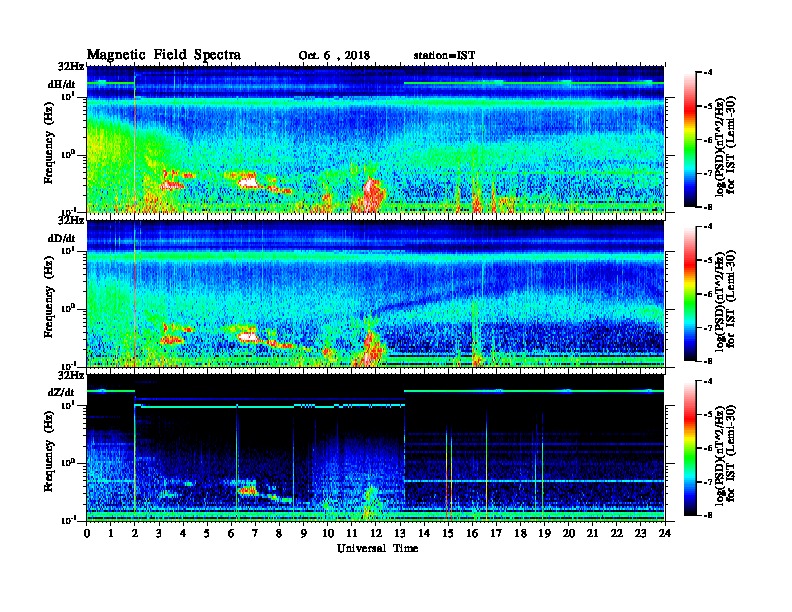Viewport: 792px width, 612px height.
Task: Click the color bar beside the dZ/dt panel
Action: (x=689, y=448)
